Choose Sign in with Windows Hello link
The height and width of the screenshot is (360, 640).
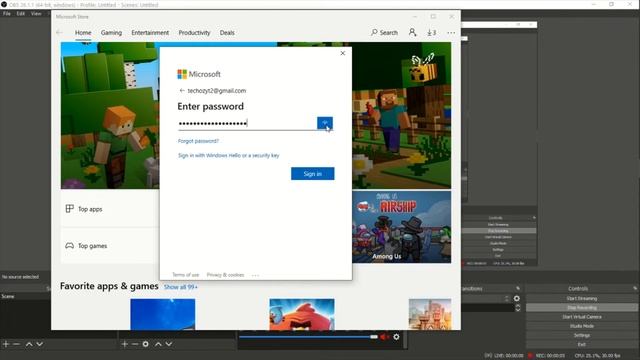[229, 156]
